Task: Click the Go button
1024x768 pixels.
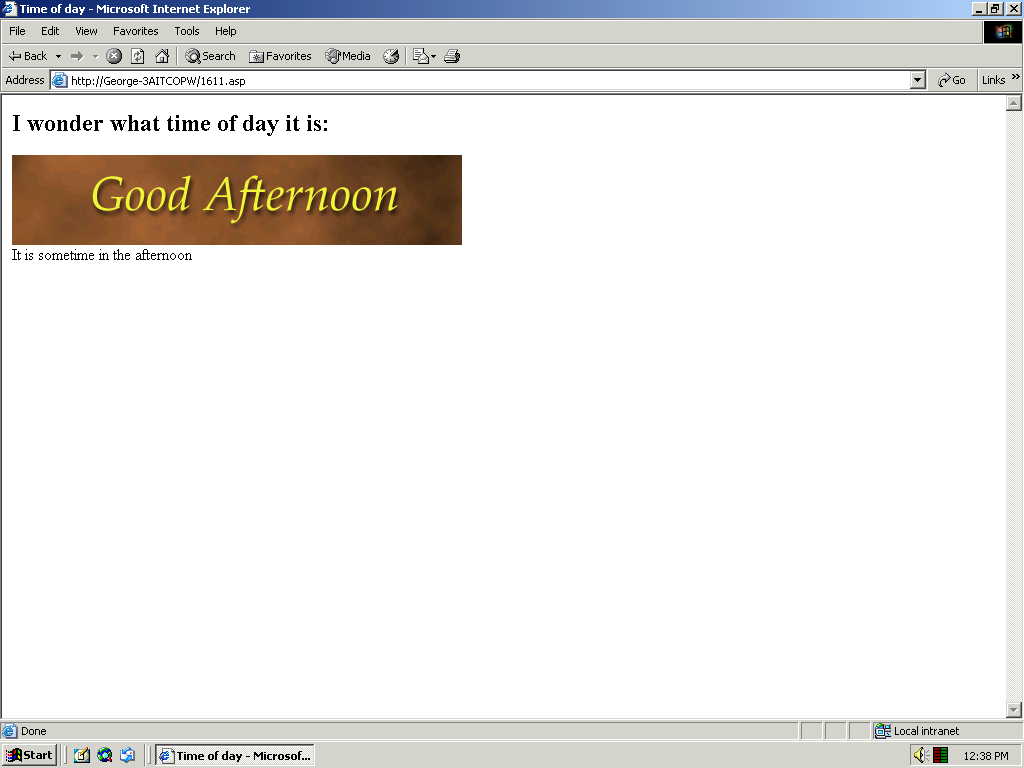Action: click(x=952, y=80)
